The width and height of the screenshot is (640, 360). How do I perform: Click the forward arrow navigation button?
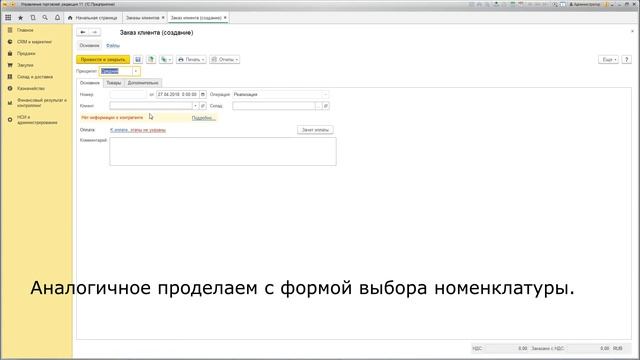[95, 32]
